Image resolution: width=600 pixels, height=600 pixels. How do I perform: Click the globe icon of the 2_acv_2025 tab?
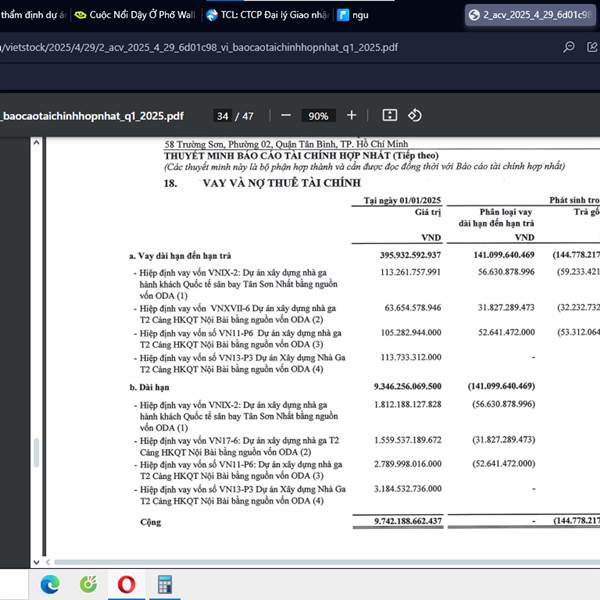point(474,15)
